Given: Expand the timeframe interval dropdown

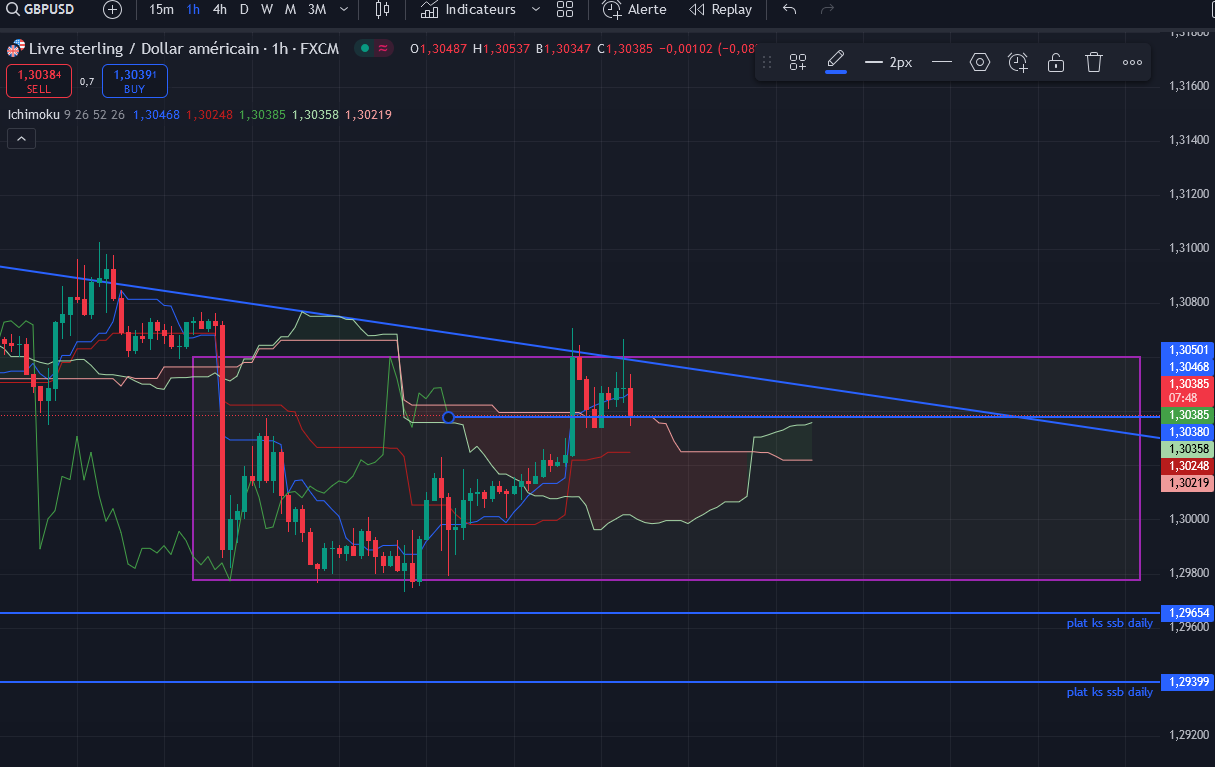Looking at the screenshot, I should 345,9.
